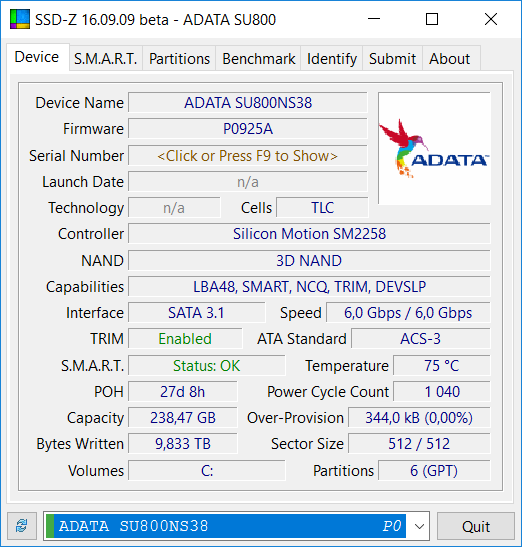Open the Identify tab
This screenshot has width=522, height=547.
pyautogui.click(x=332, y=59)
